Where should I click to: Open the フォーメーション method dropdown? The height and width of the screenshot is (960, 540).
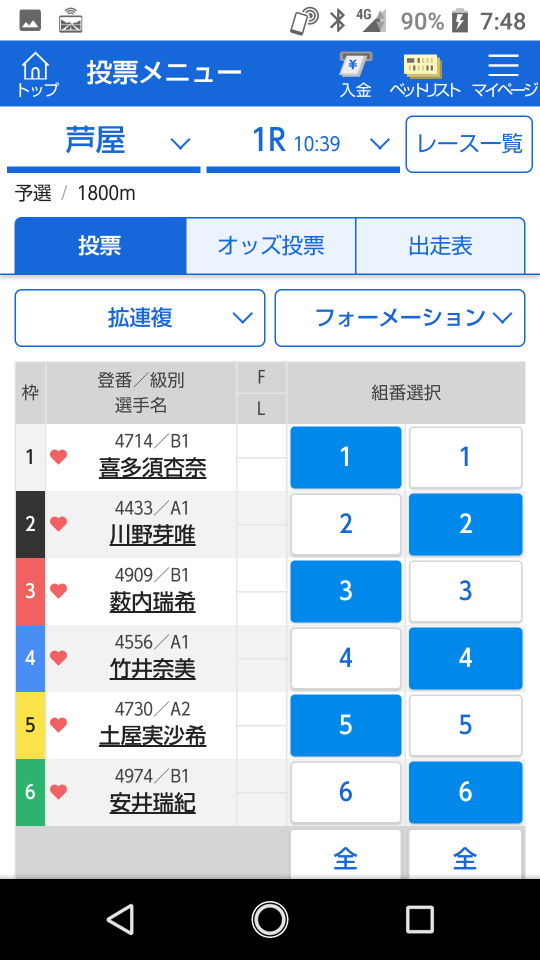coord(400,318)
